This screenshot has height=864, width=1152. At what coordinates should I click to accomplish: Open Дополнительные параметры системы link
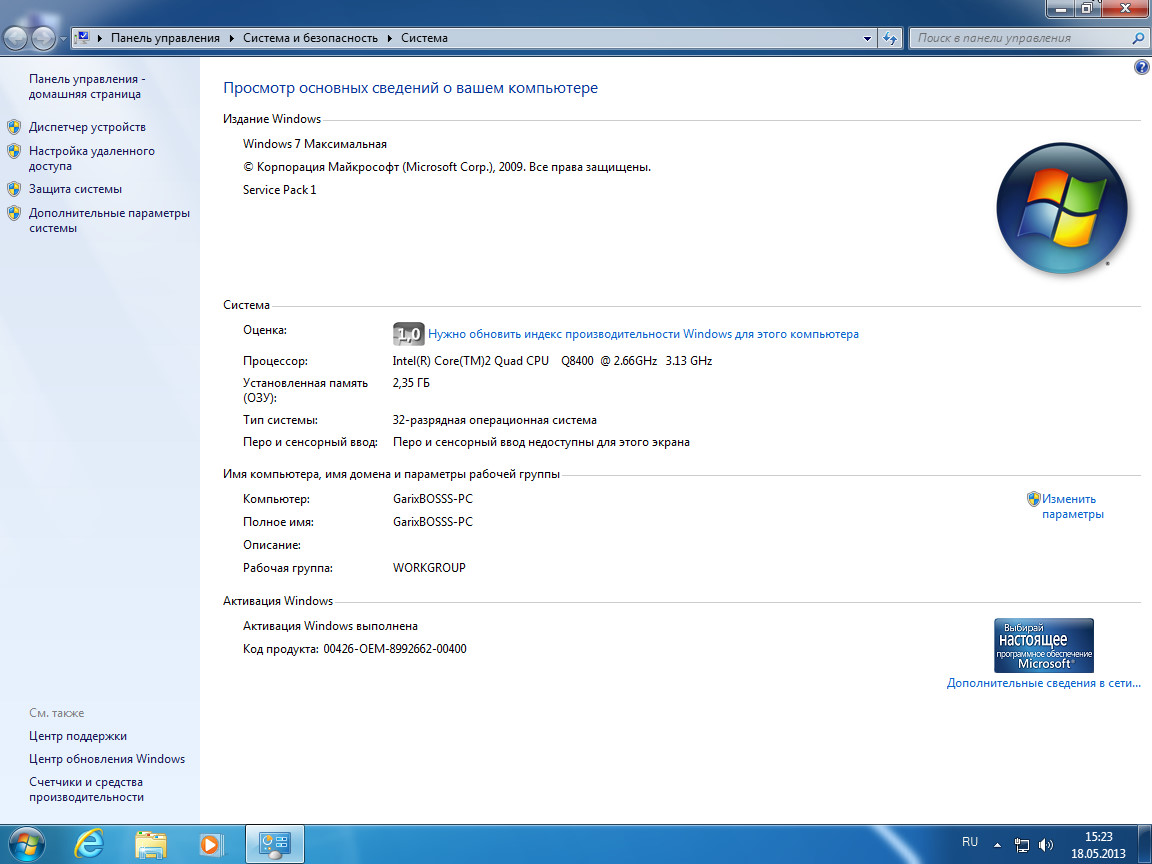(x=109, y=220)
